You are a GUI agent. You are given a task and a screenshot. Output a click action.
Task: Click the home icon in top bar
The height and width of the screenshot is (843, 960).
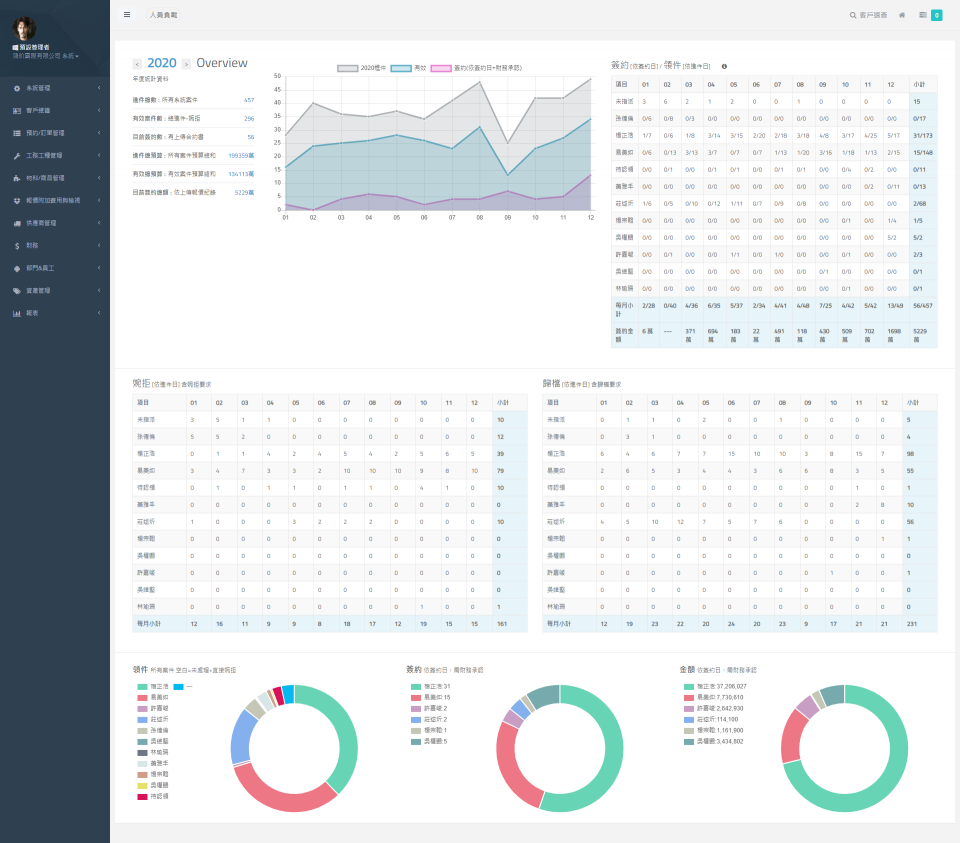point(902,15)
